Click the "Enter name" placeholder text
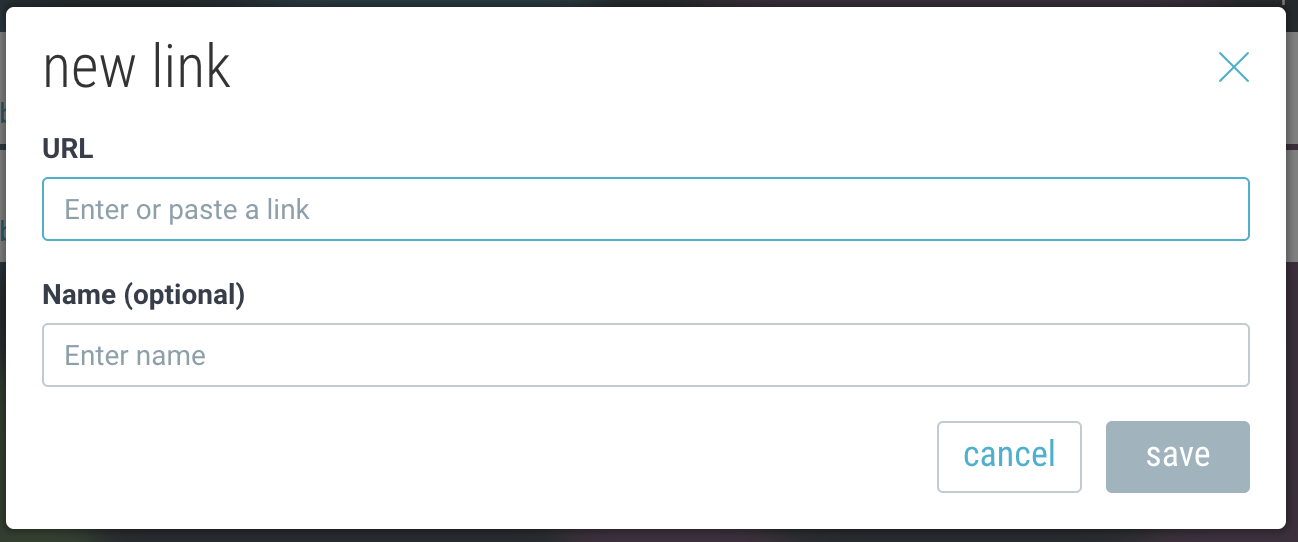 click(135, 356)
